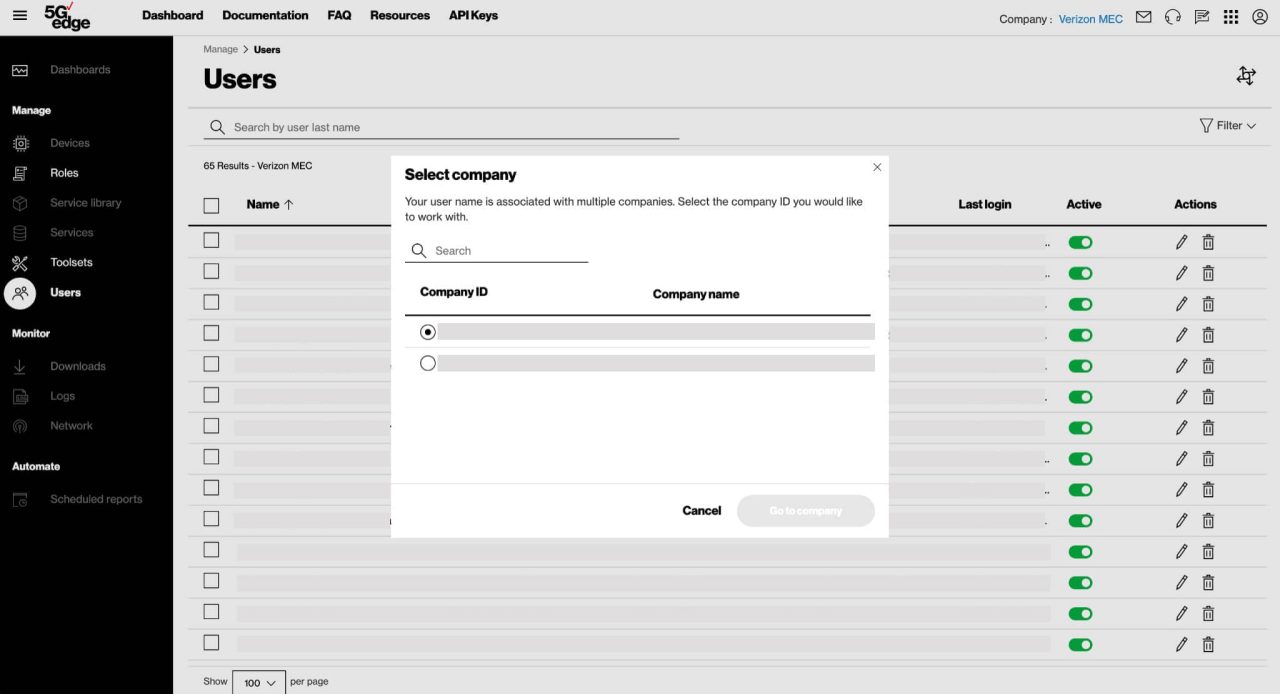1280x694 pixels.
Task: Click the mail envelope icon
Action: (1144, 17)
